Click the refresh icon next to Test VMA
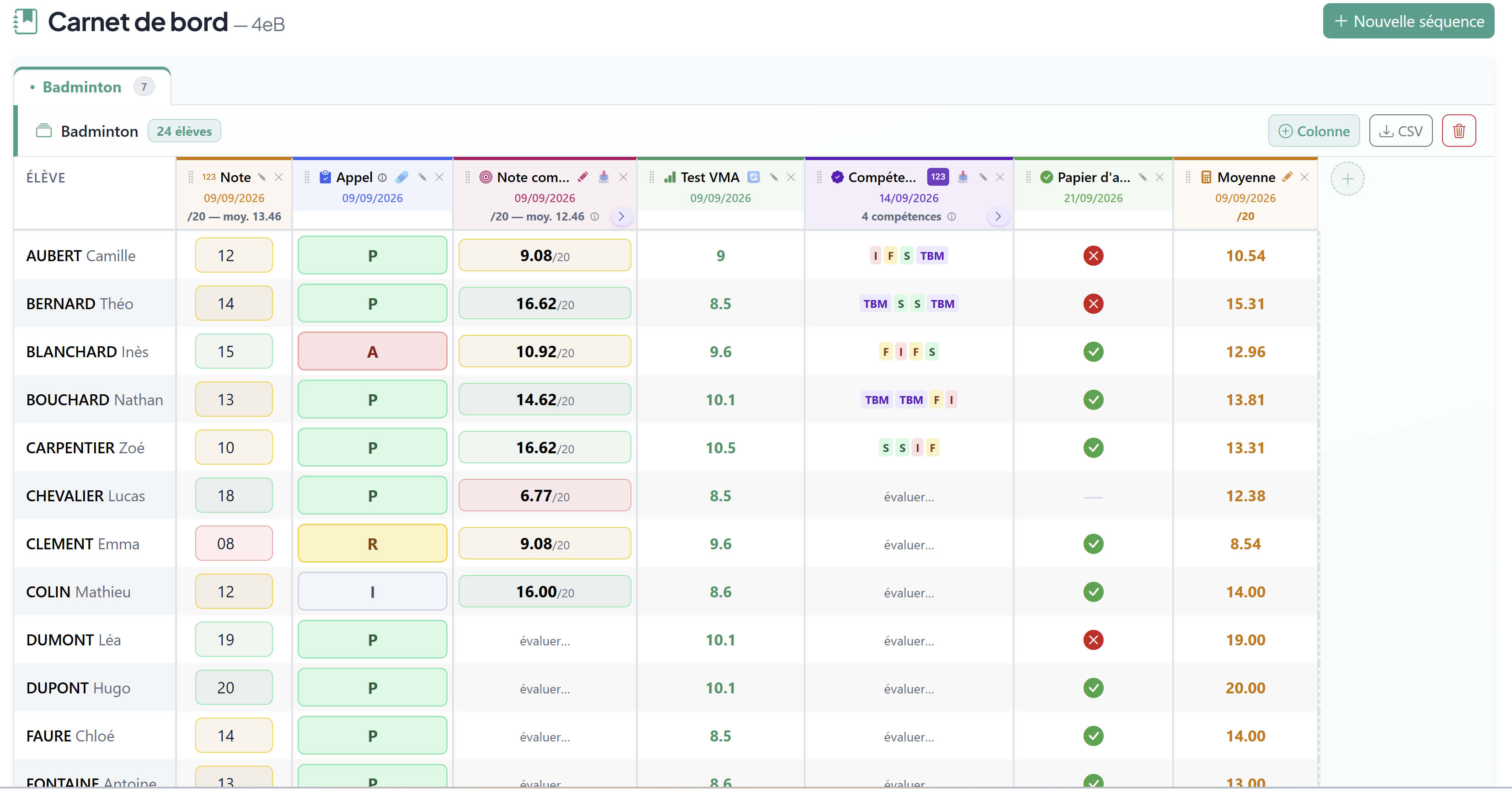 click(753, 177)
